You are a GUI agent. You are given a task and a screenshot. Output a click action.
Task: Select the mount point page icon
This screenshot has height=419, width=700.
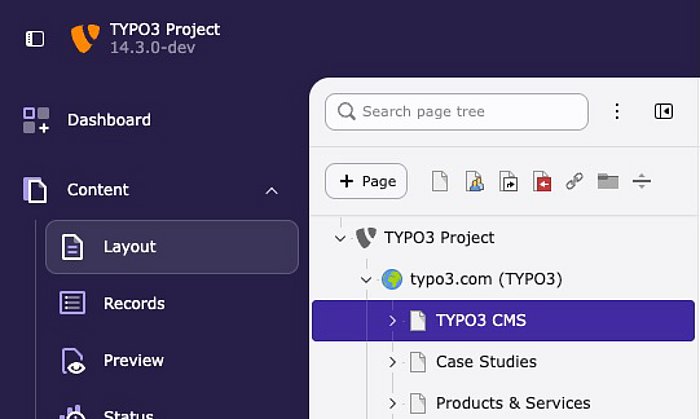(x=542, y=181)
